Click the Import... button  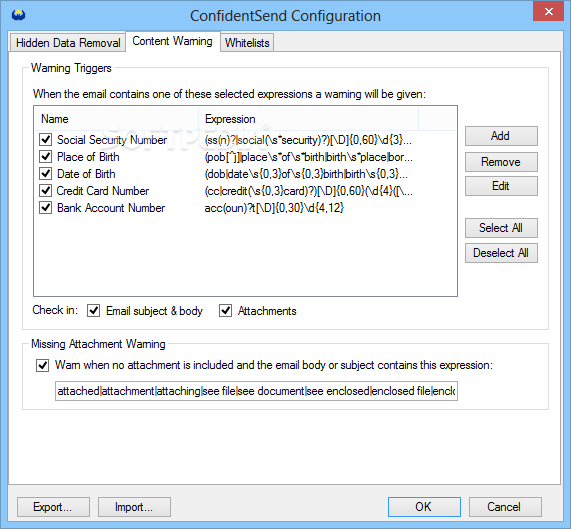click(134, 507)
